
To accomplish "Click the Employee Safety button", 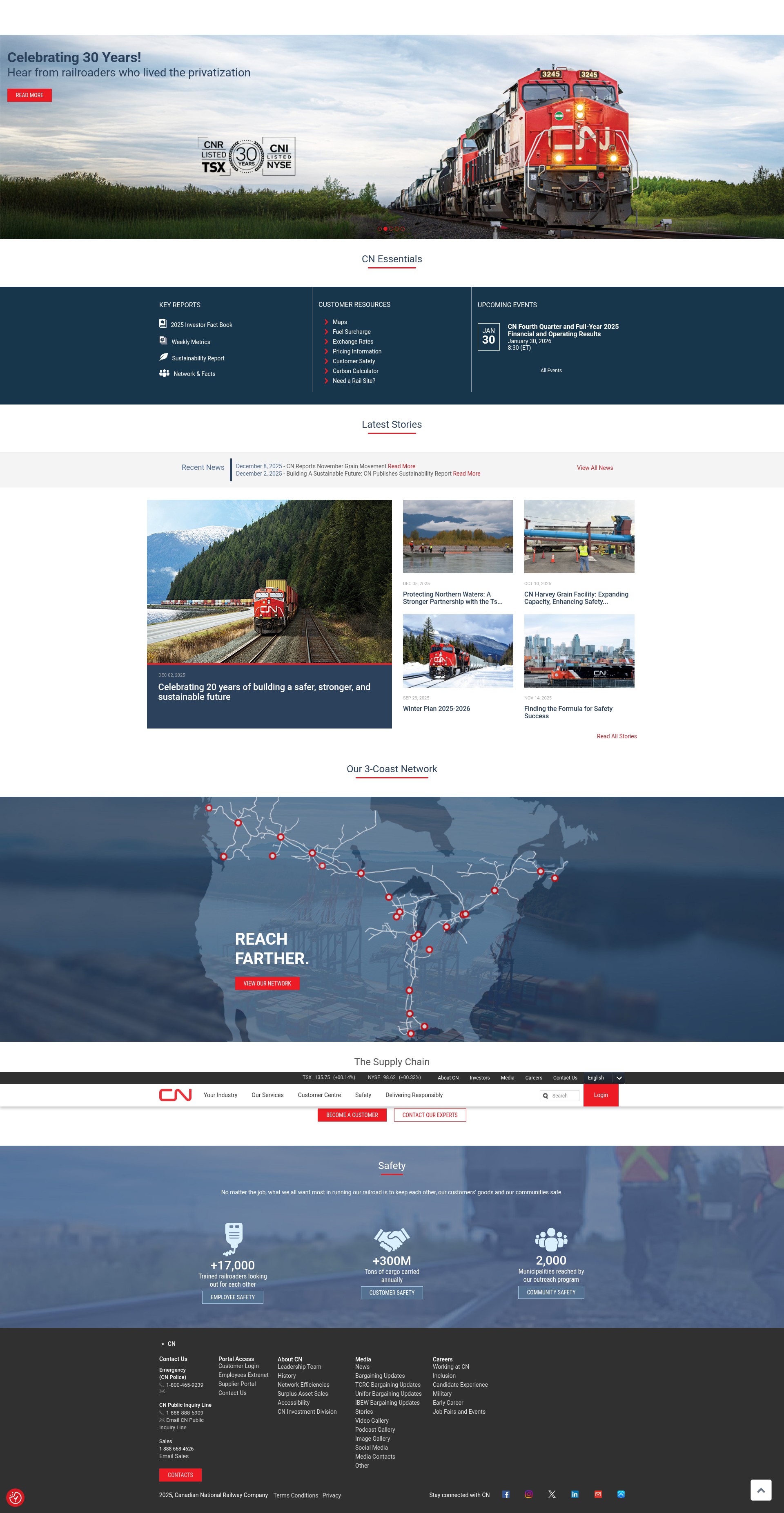I will click(x=232, y=1297).
